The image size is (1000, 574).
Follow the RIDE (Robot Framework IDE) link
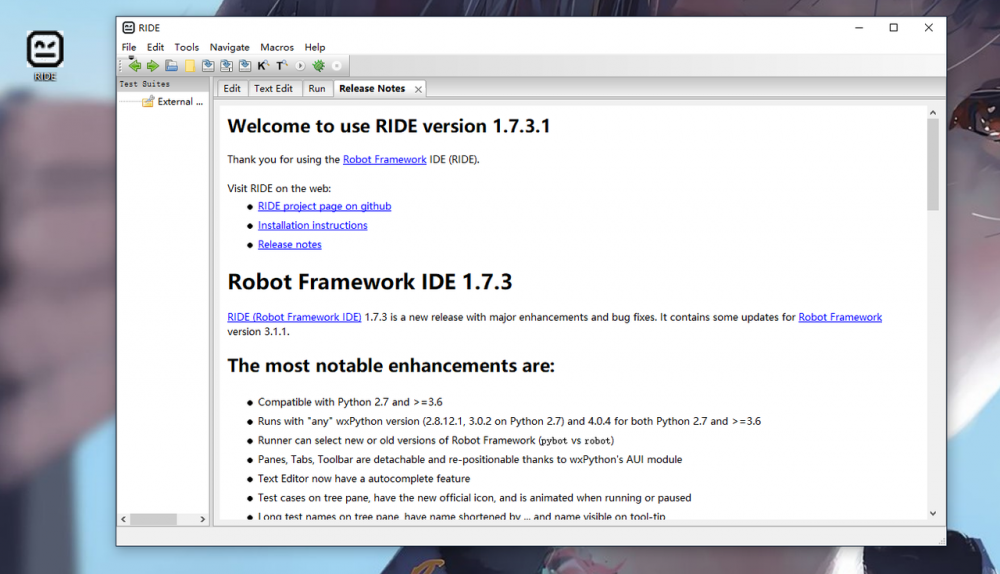point(294,317)
